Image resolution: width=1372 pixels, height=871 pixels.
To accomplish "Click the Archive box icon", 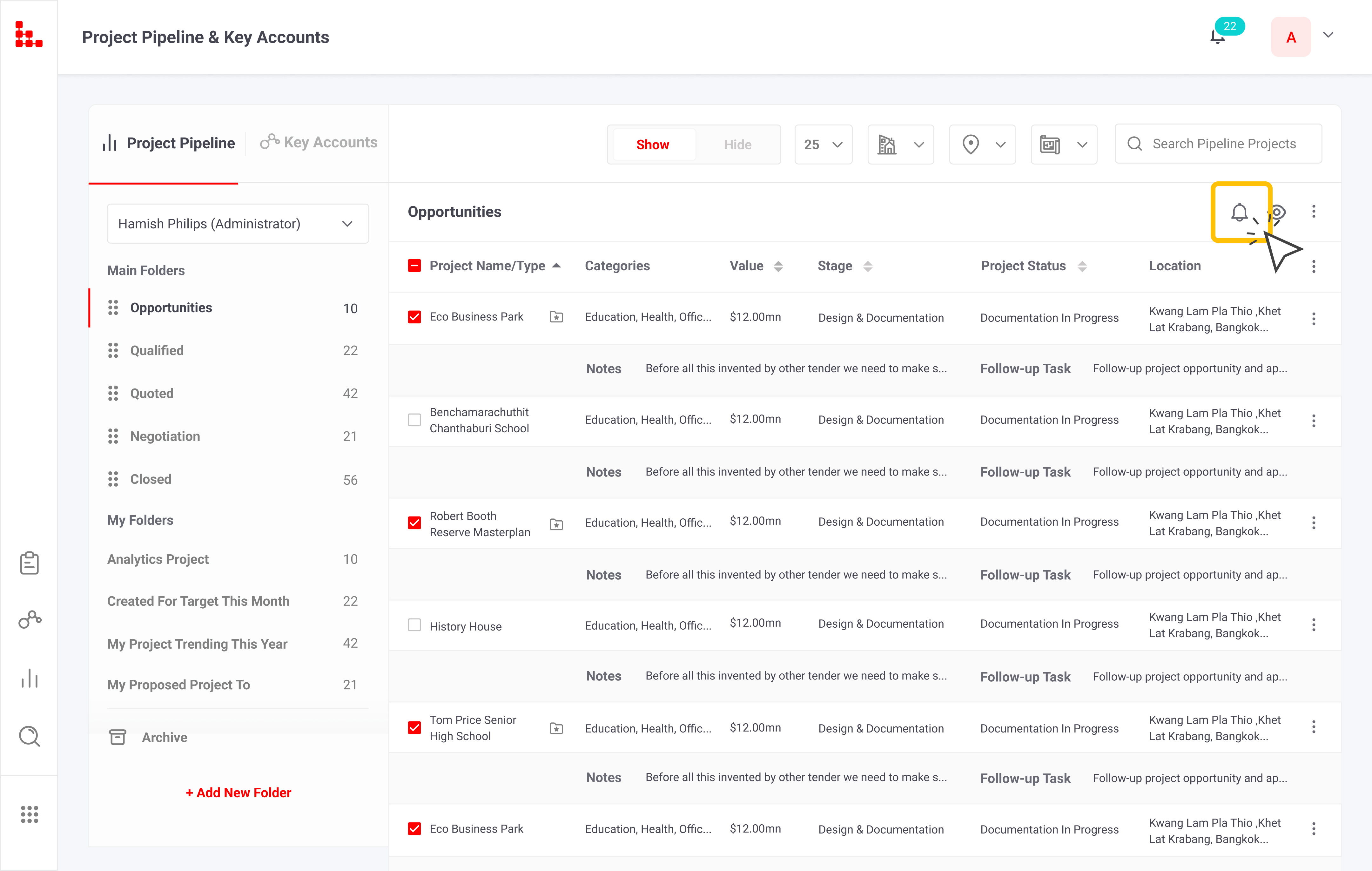I will (118, 737).
